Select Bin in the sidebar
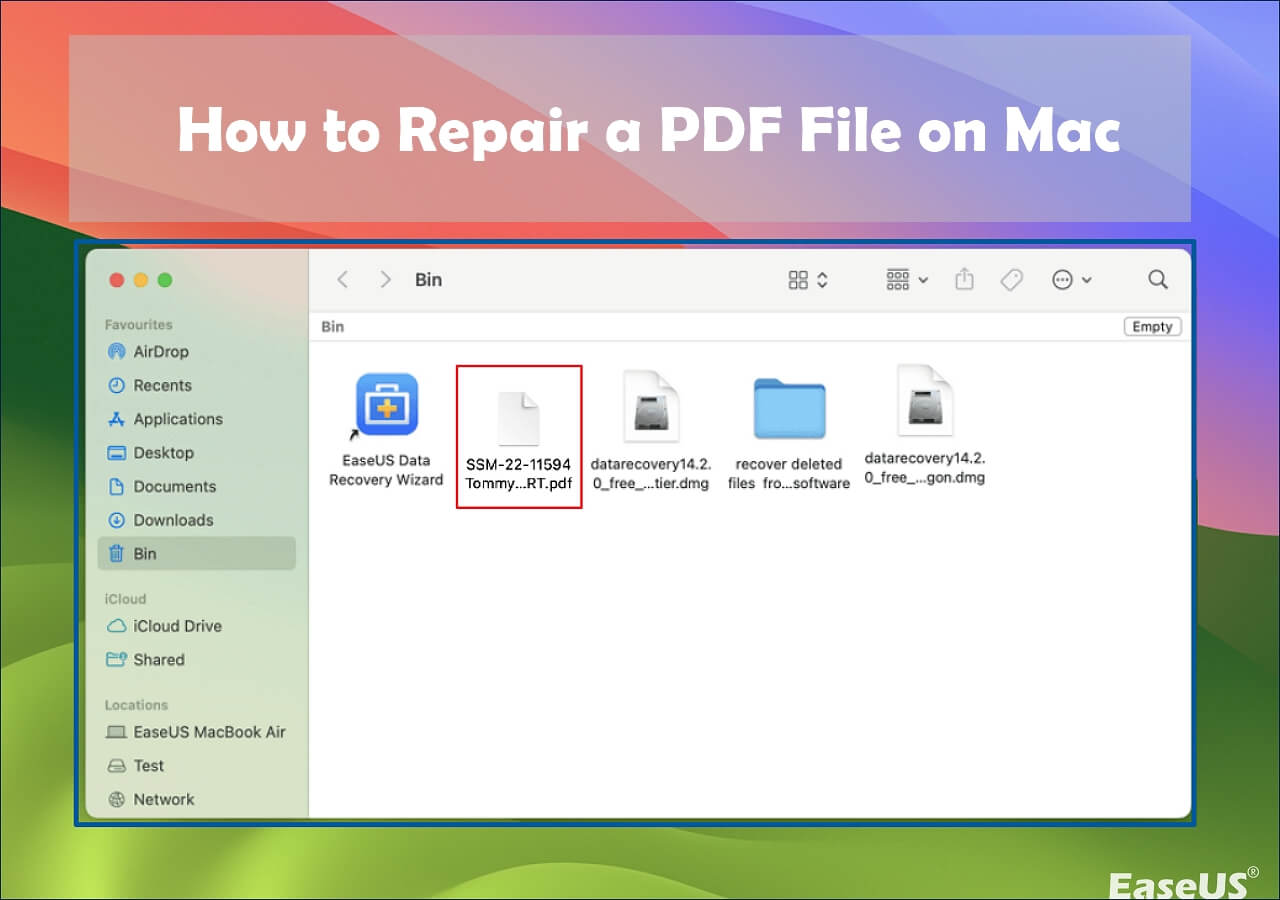1280x900 pixels. point(197,554)
